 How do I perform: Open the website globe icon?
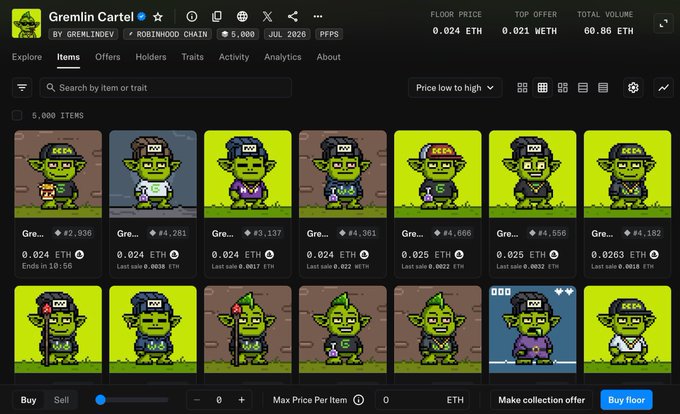coord(242,16)
